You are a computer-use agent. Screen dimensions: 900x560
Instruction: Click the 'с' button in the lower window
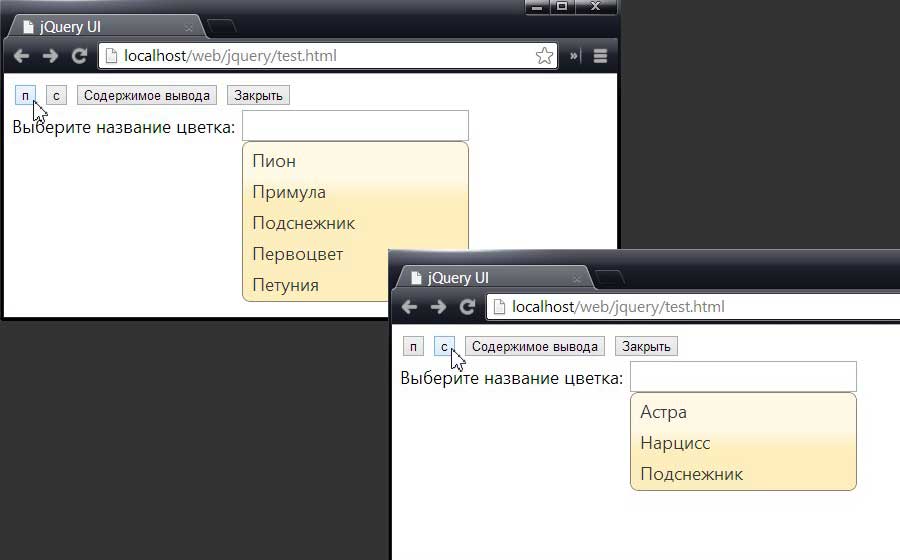pos(444,347)
